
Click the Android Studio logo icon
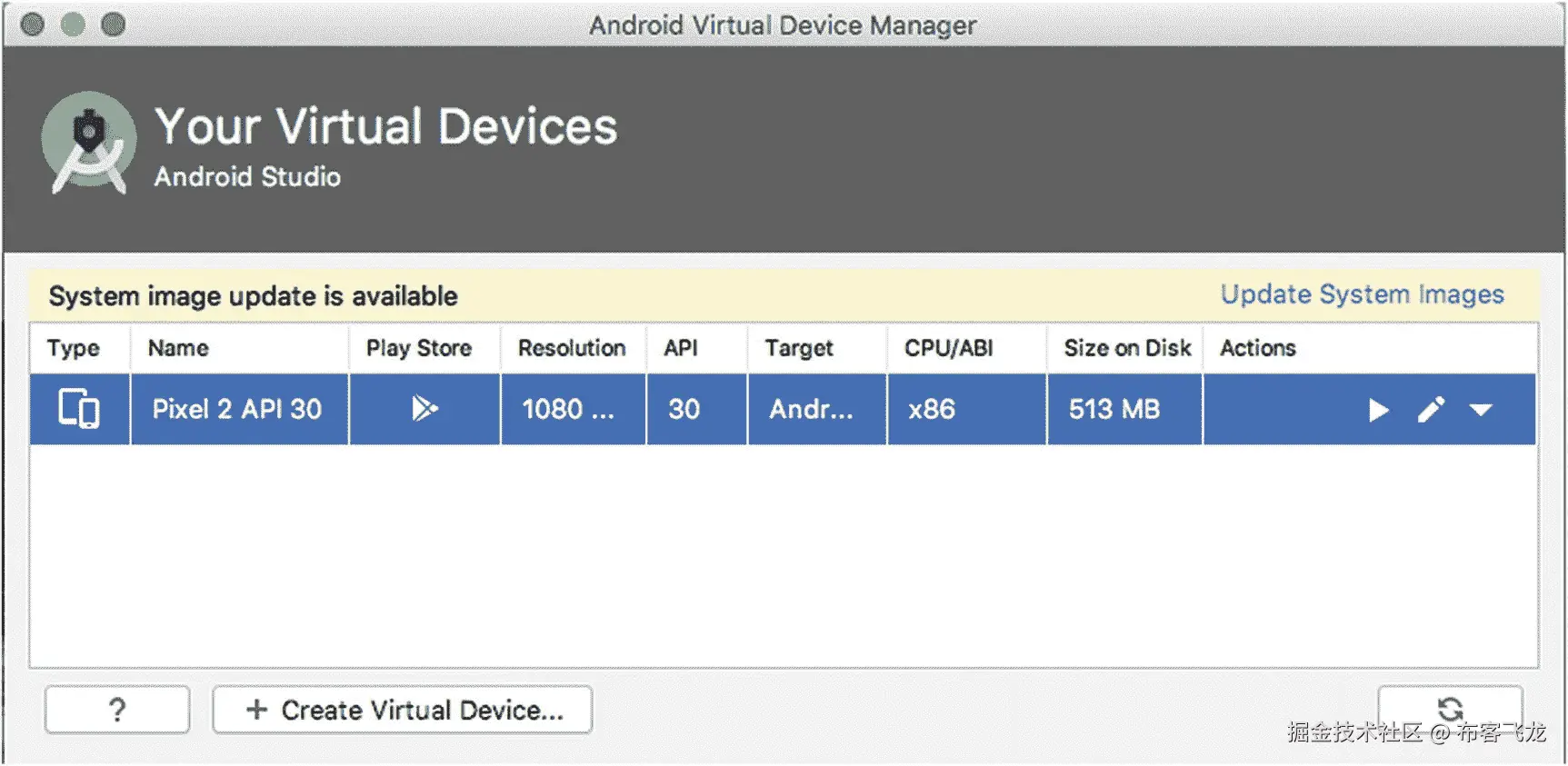[88, 143]
